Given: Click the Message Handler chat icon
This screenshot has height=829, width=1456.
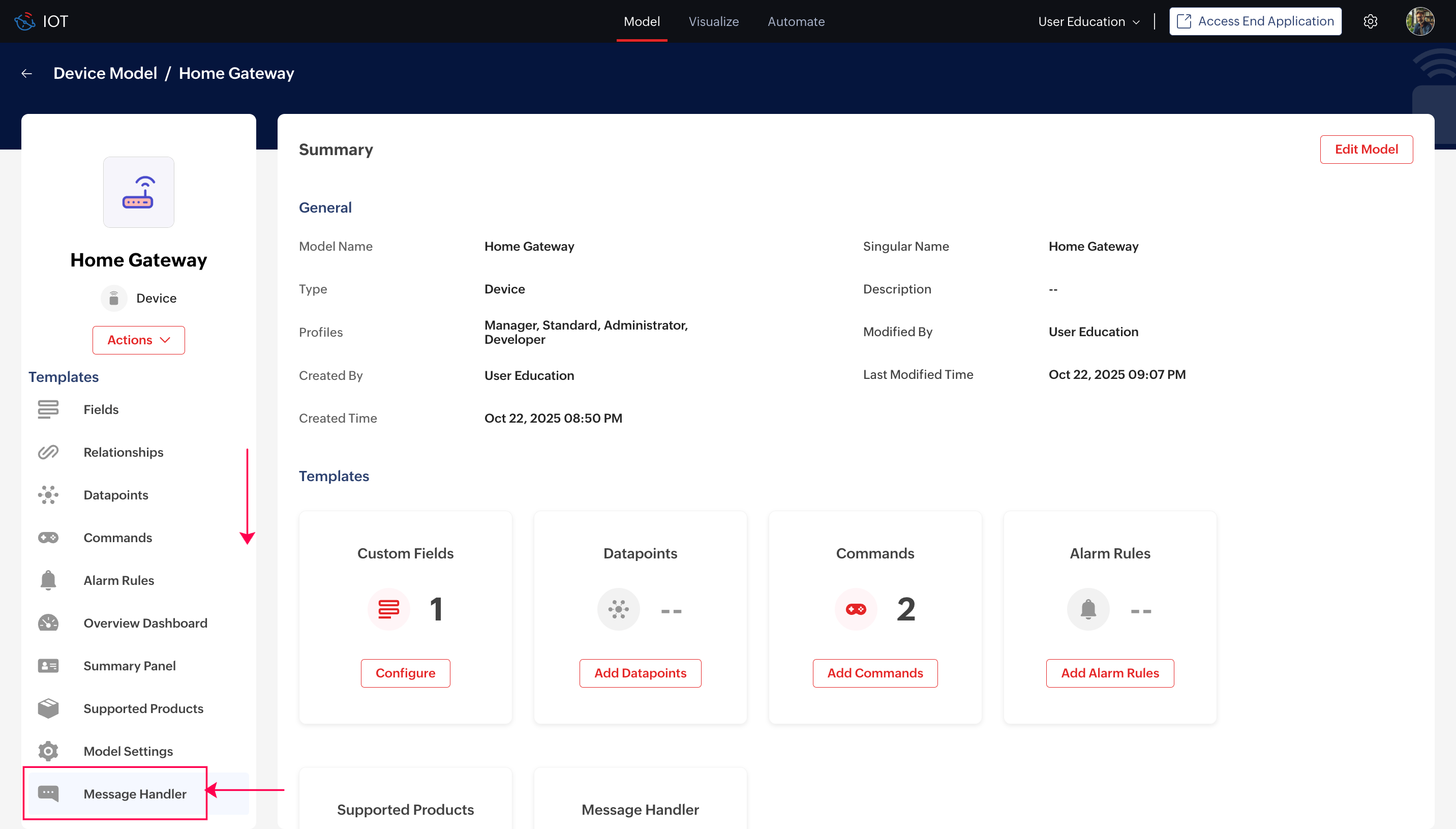Looking at the screenshot, I should [x=48, y=793].
